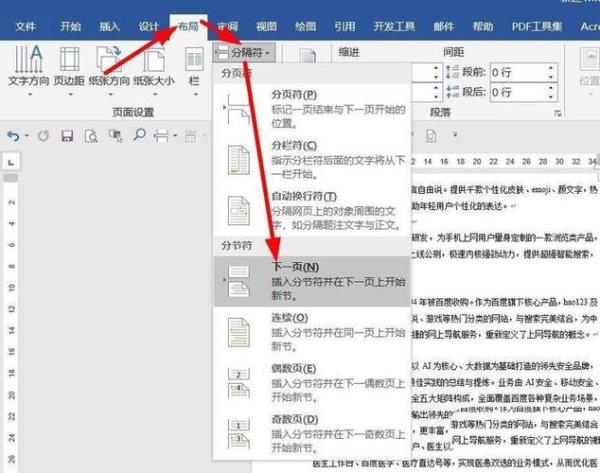The height and width of the screenshot is (473, 600).
Task: Open the 段落 dialog launcher
Action: point(558,113)
